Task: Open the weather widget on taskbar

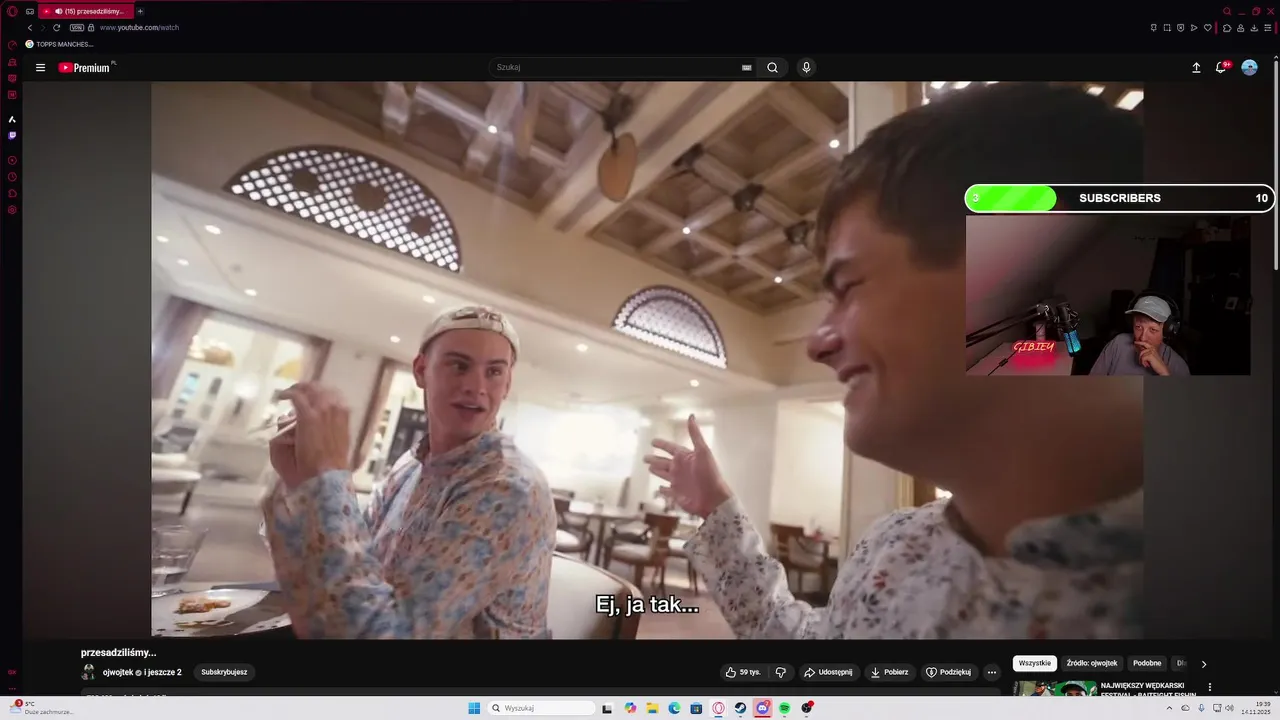Action: click(x=40, y=708)
